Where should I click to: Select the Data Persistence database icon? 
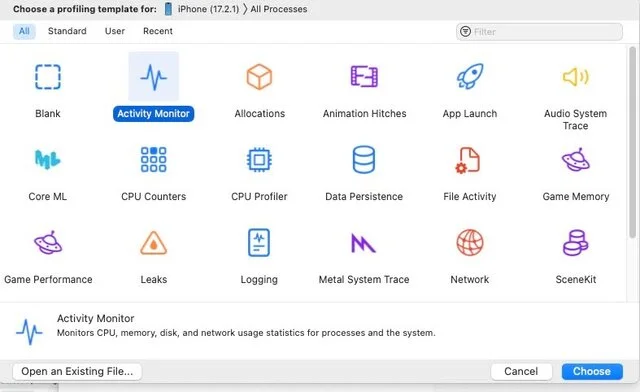364,160
